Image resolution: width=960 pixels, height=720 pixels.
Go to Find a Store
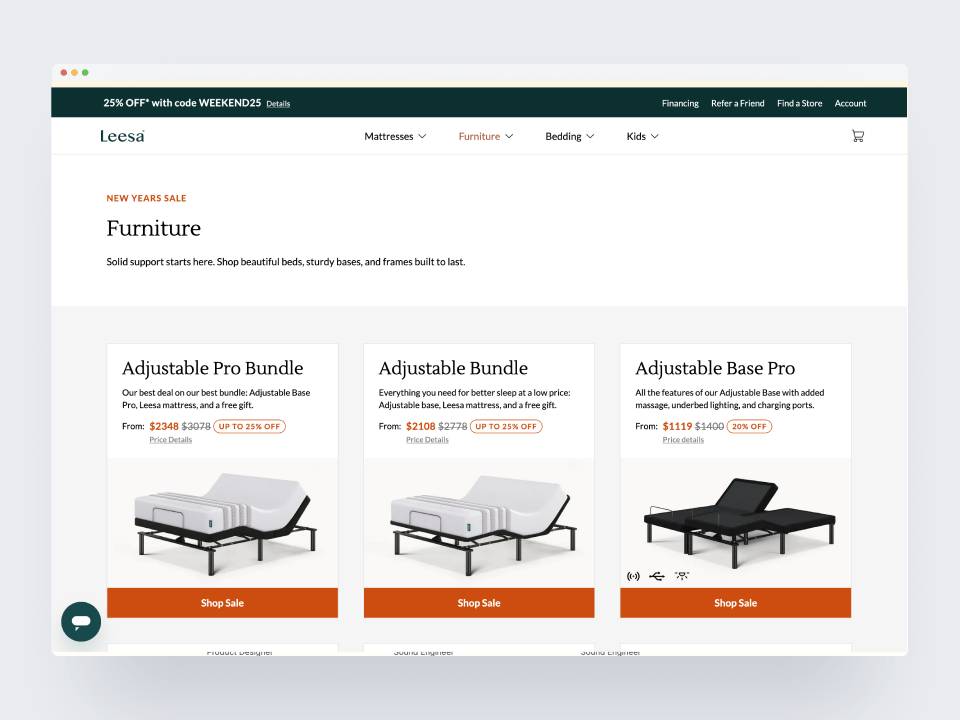[800, 103]
